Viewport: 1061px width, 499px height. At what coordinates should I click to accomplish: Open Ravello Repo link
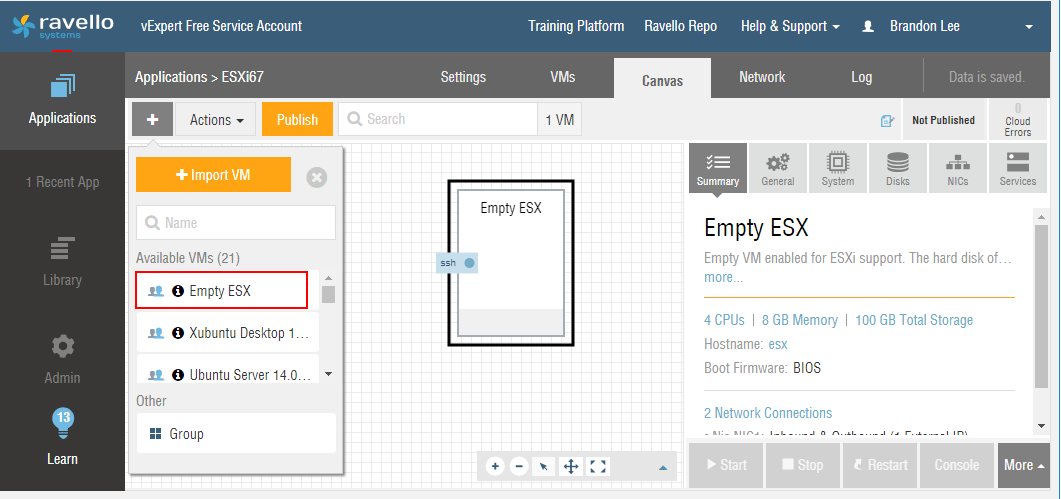pyautogui.click(x=681, y=26)
